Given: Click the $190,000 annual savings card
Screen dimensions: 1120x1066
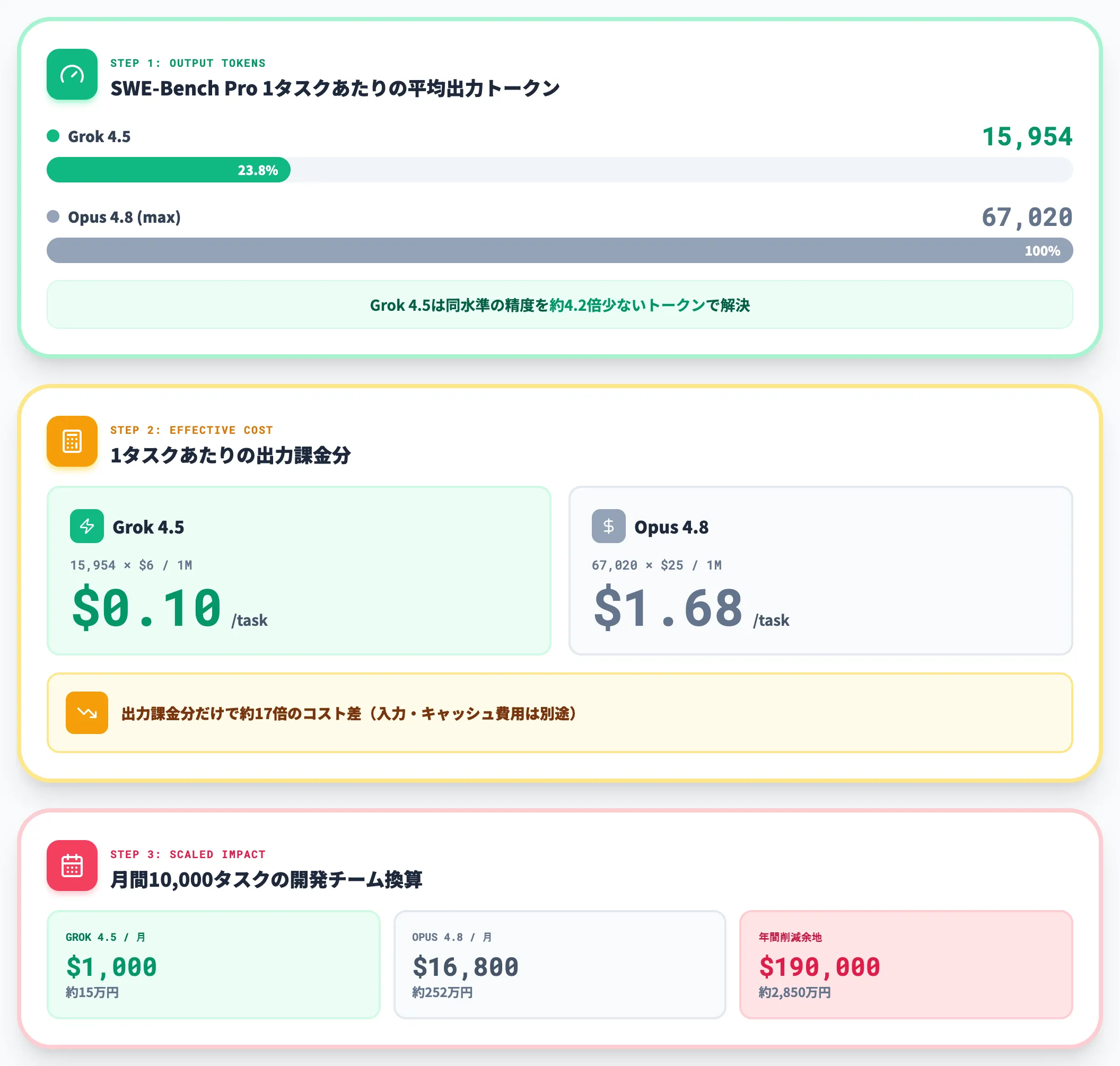Looking at the screenshot, I should 906,964.
